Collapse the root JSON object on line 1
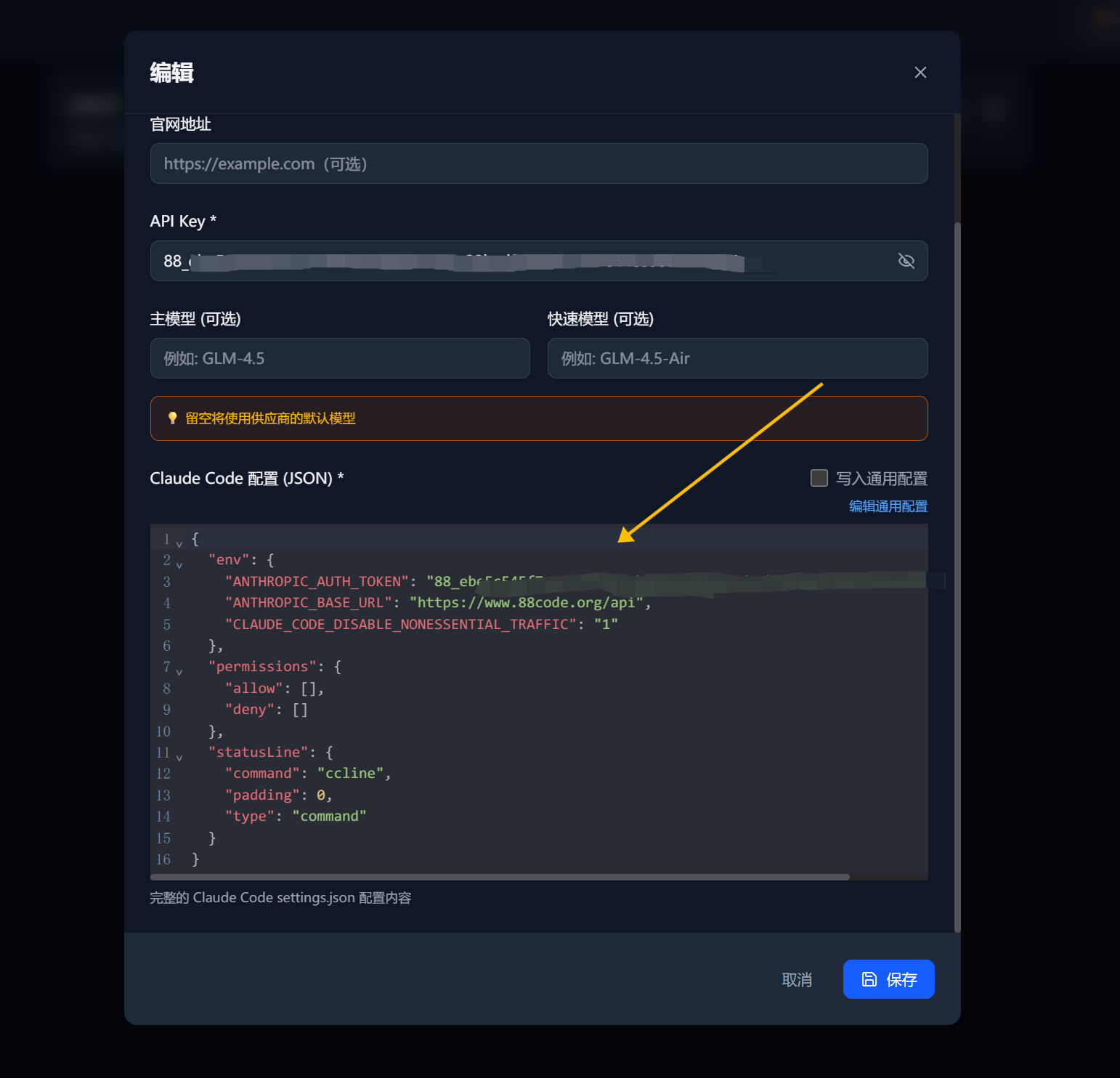 (x=179, y=543)
